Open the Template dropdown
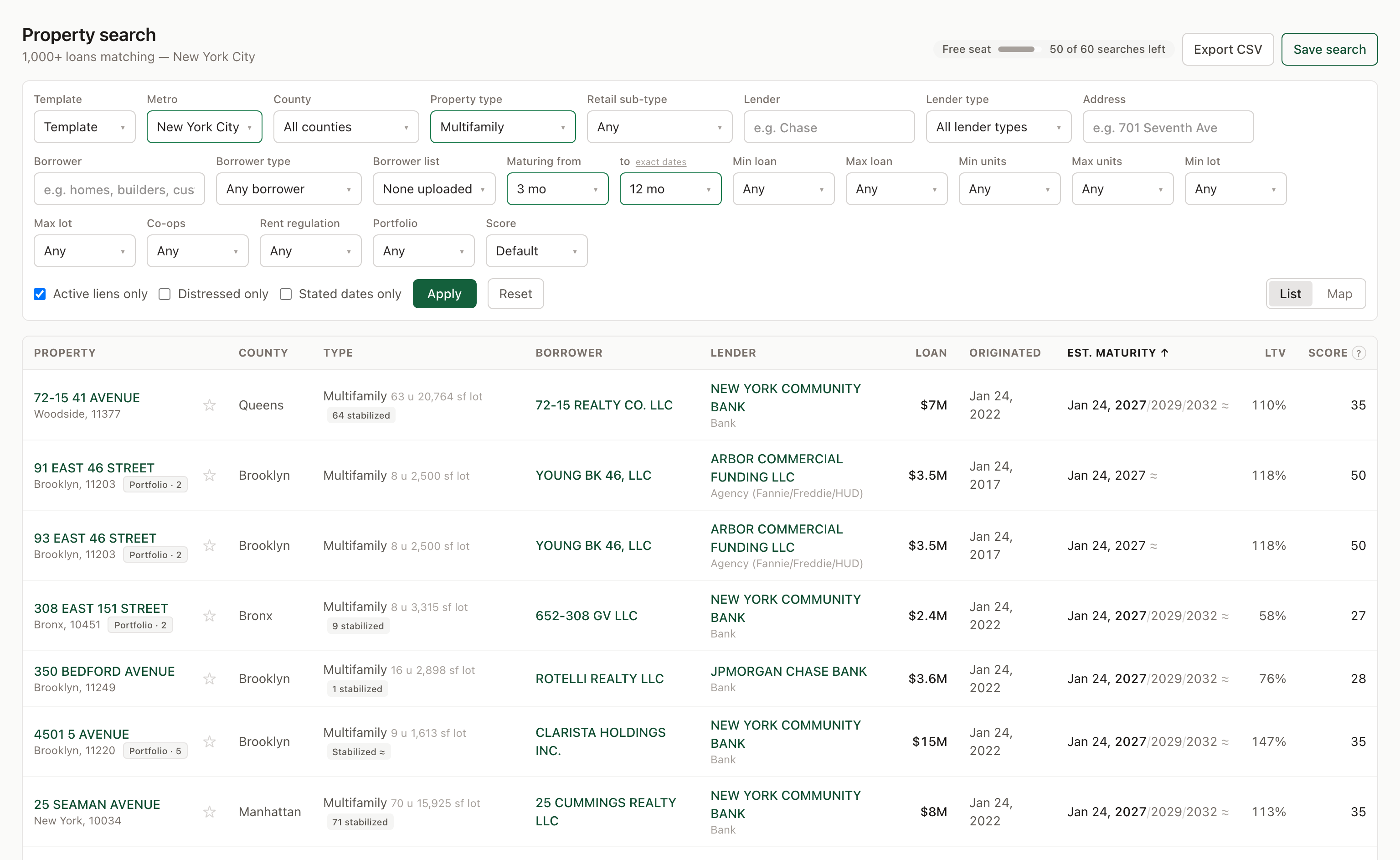Viewport: 1400px width, 860px height. [85, 127]
